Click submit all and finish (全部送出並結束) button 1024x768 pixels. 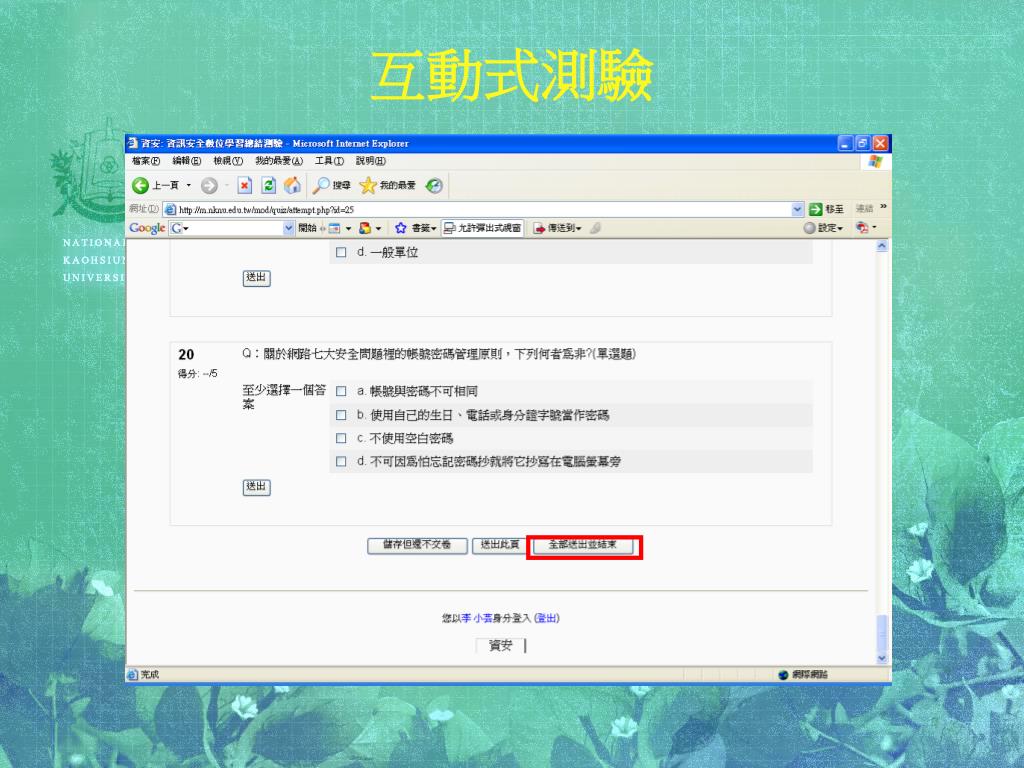point(583,545)
